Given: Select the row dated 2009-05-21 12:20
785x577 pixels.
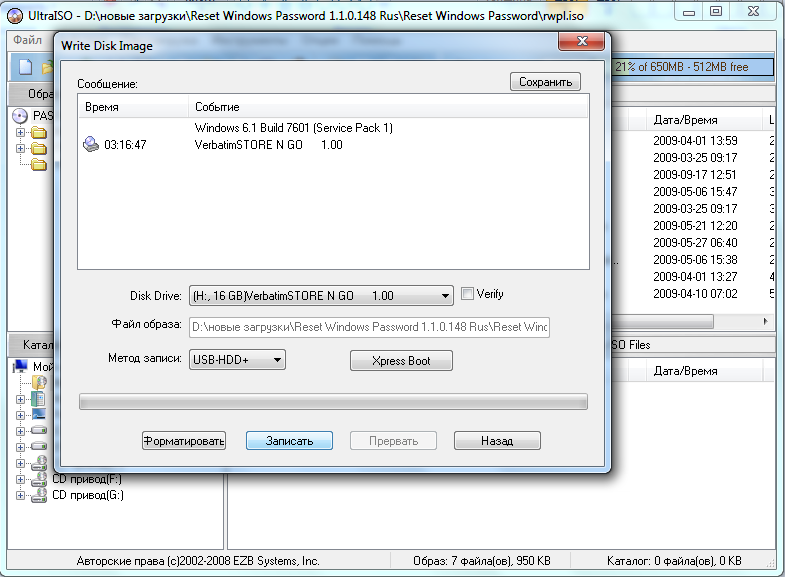Looking at the screenshot, I should pos(695,226).
